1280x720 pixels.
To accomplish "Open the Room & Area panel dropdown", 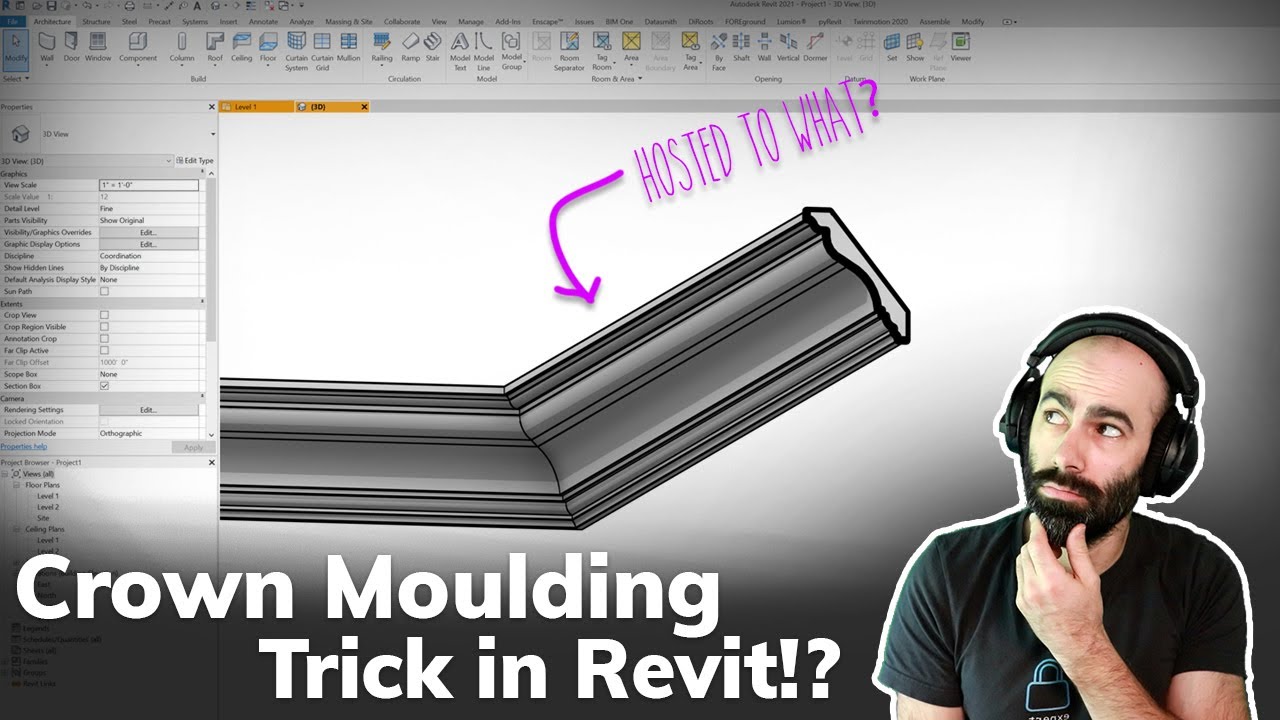I will coord(639,79).
